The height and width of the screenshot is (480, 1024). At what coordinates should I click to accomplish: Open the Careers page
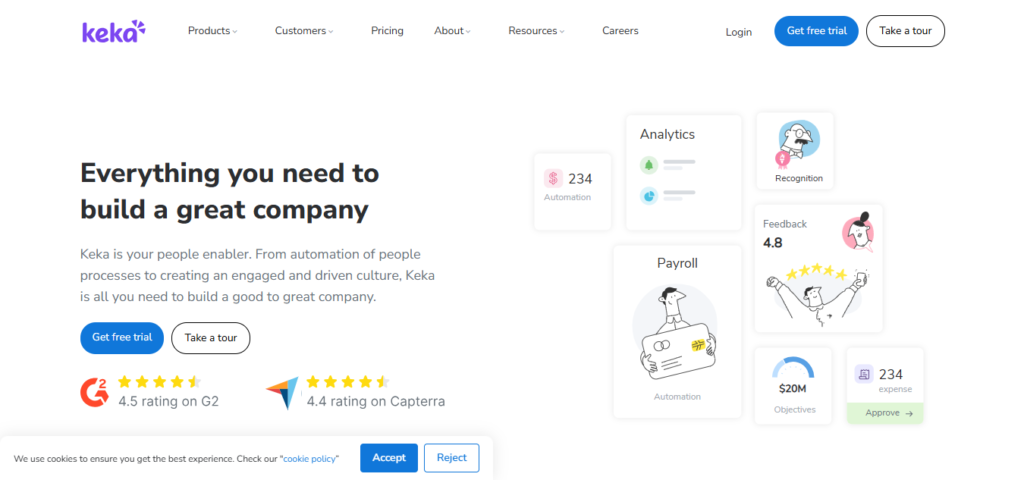tap(620, 31)
